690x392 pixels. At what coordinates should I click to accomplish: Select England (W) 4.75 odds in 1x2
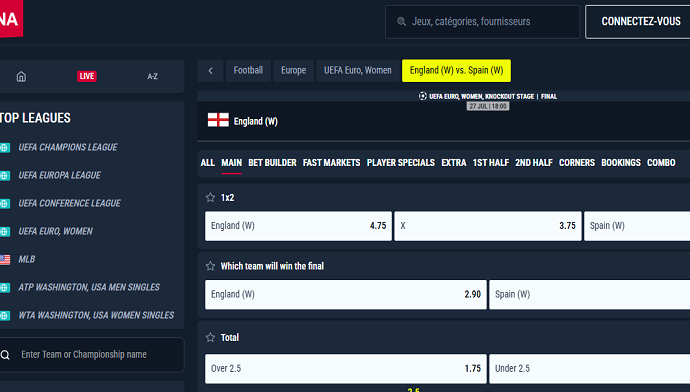click(298, 226)
